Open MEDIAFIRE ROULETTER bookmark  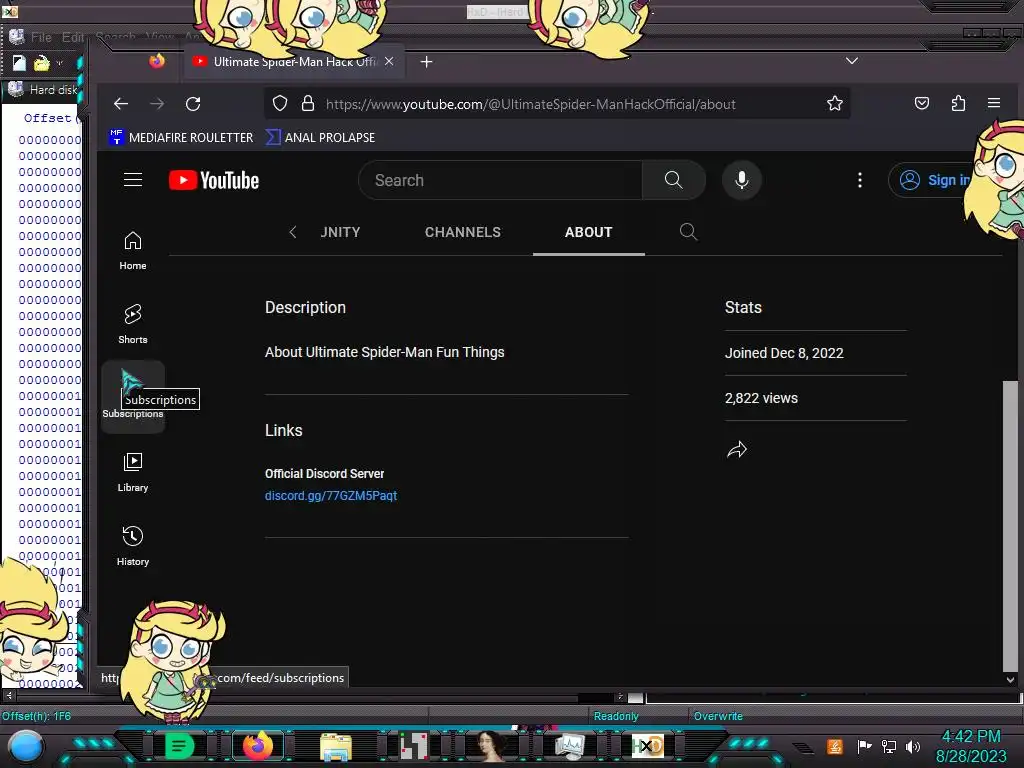click(x=182, y=138)
